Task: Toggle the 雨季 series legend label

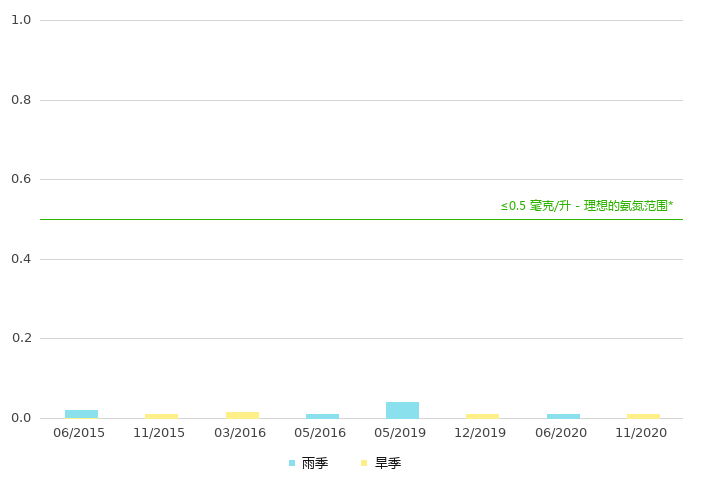Action: pyautogui.click(x=315, y=463)
